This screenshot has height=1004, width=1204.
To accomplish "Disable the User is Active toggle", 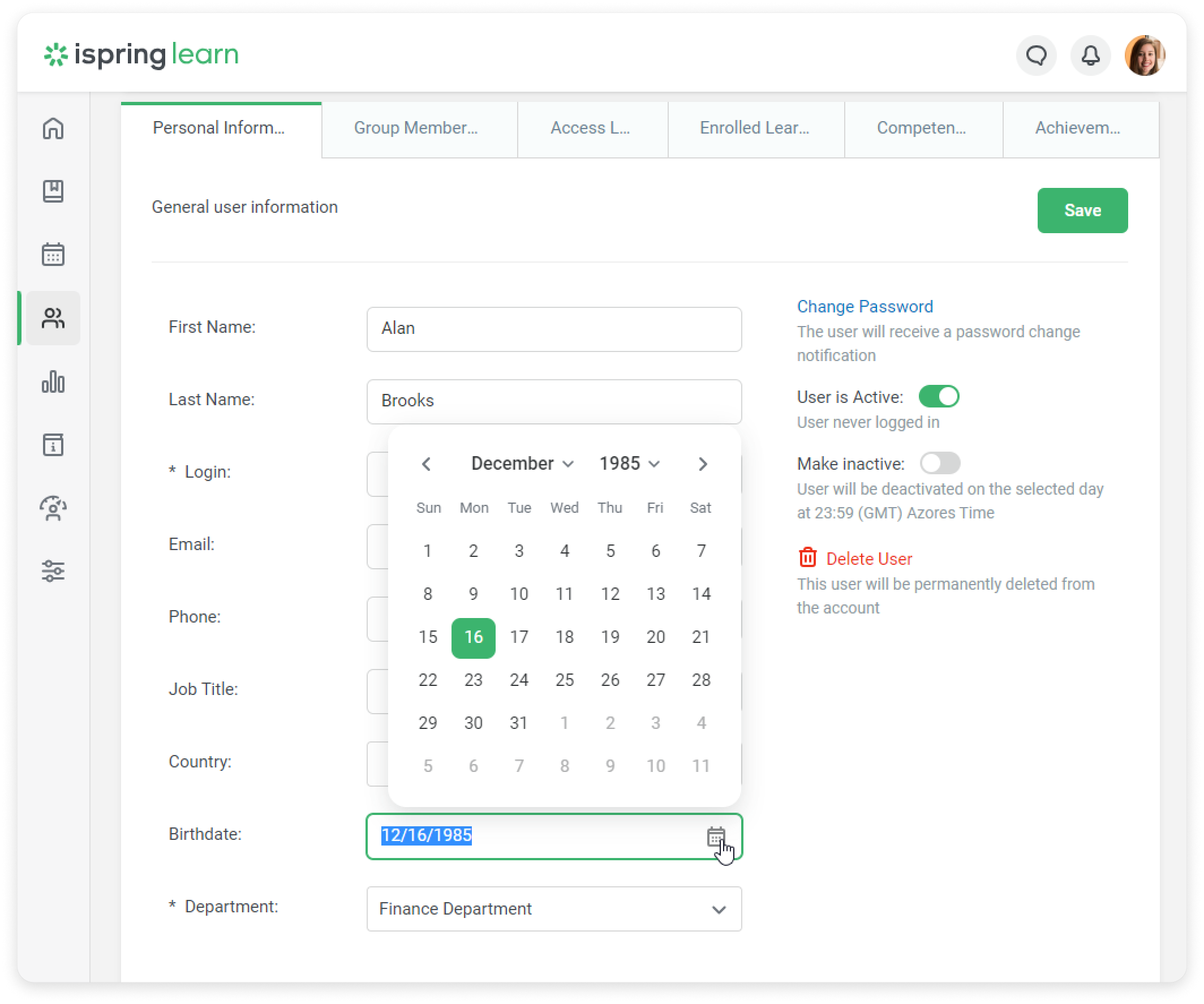I will [939, 397].
